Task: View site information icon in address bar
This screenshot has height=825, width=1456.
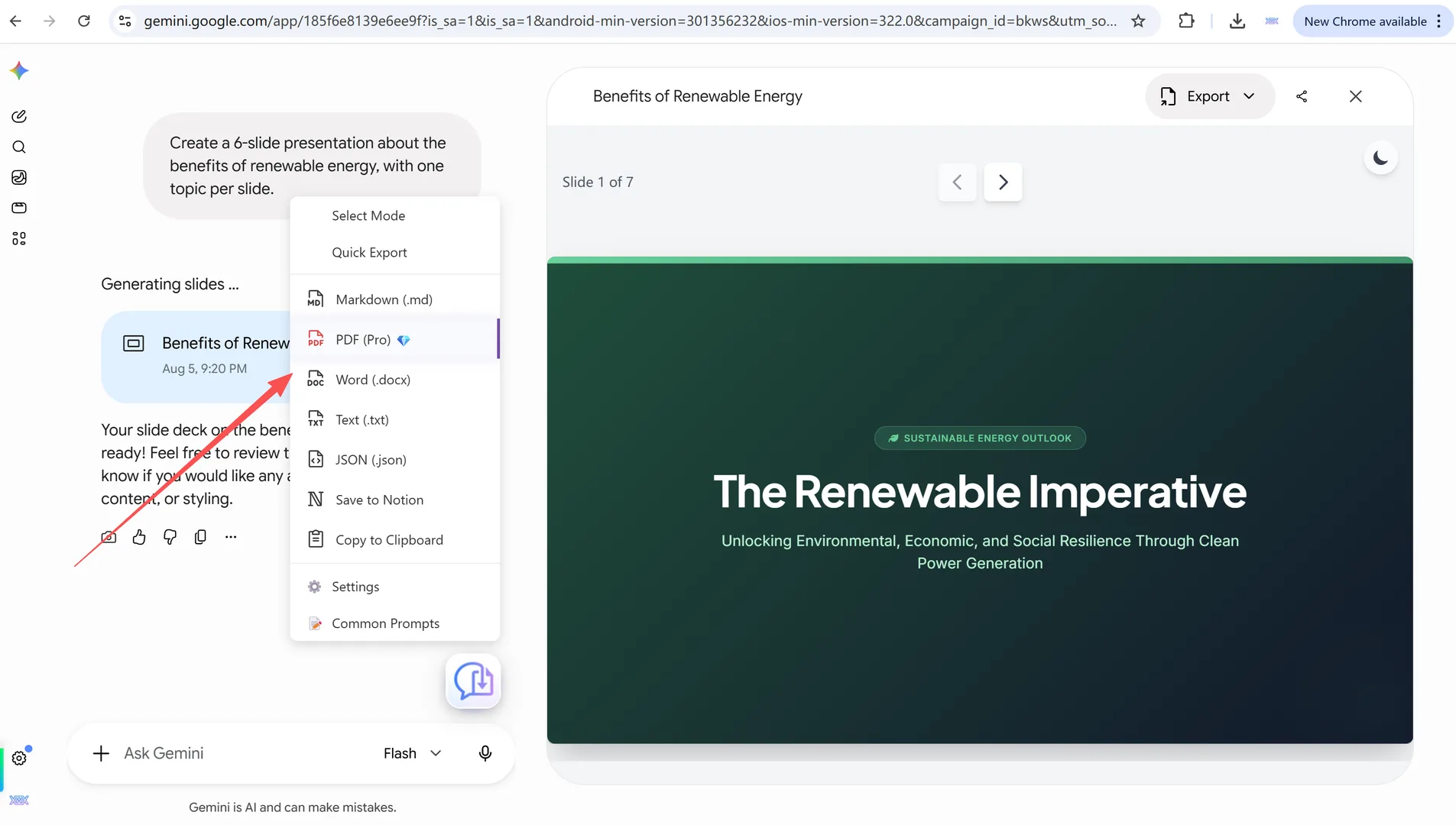Action: pos(125,21)
